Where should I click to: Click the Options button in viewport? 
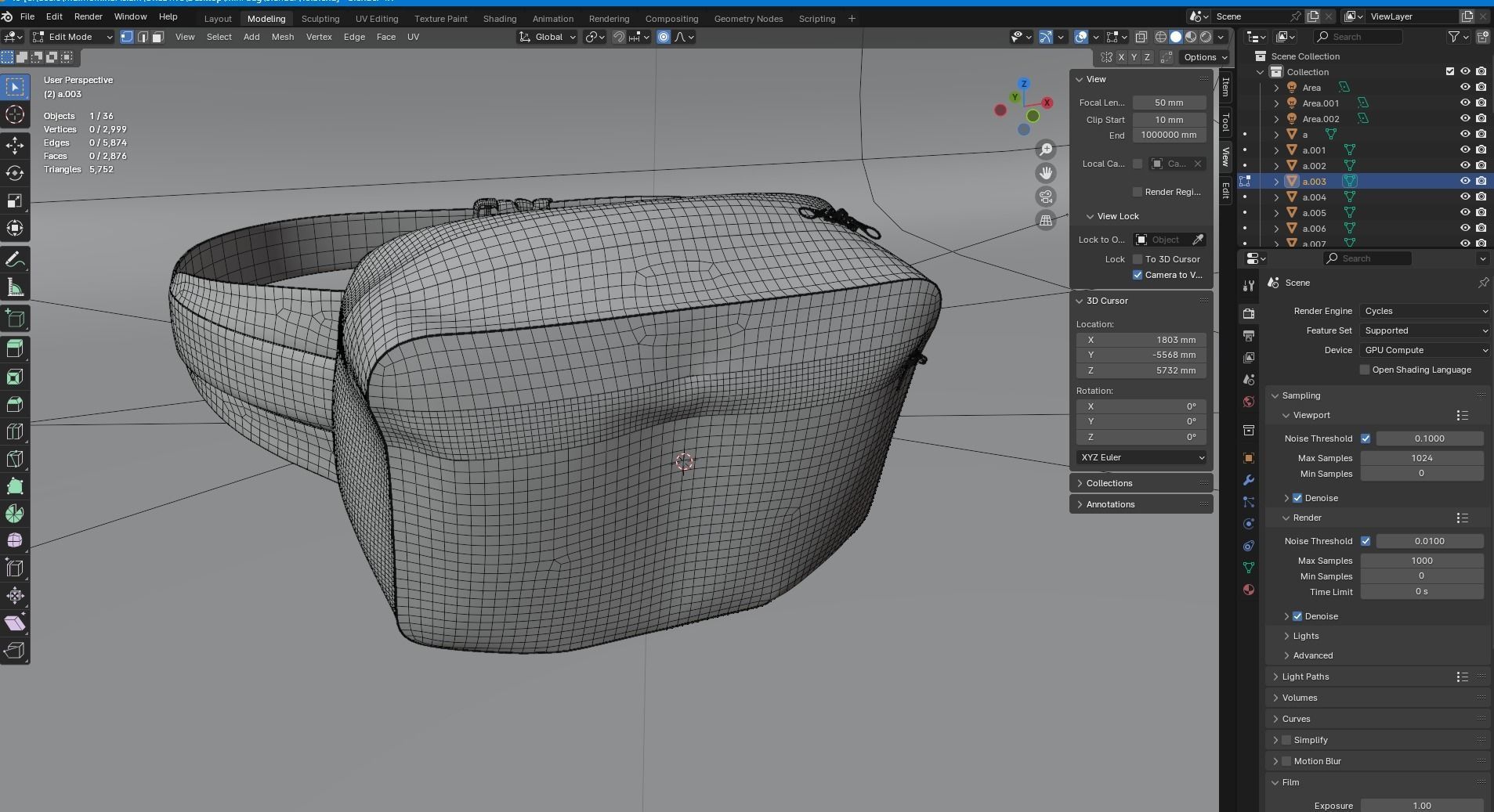point(1205,57)
